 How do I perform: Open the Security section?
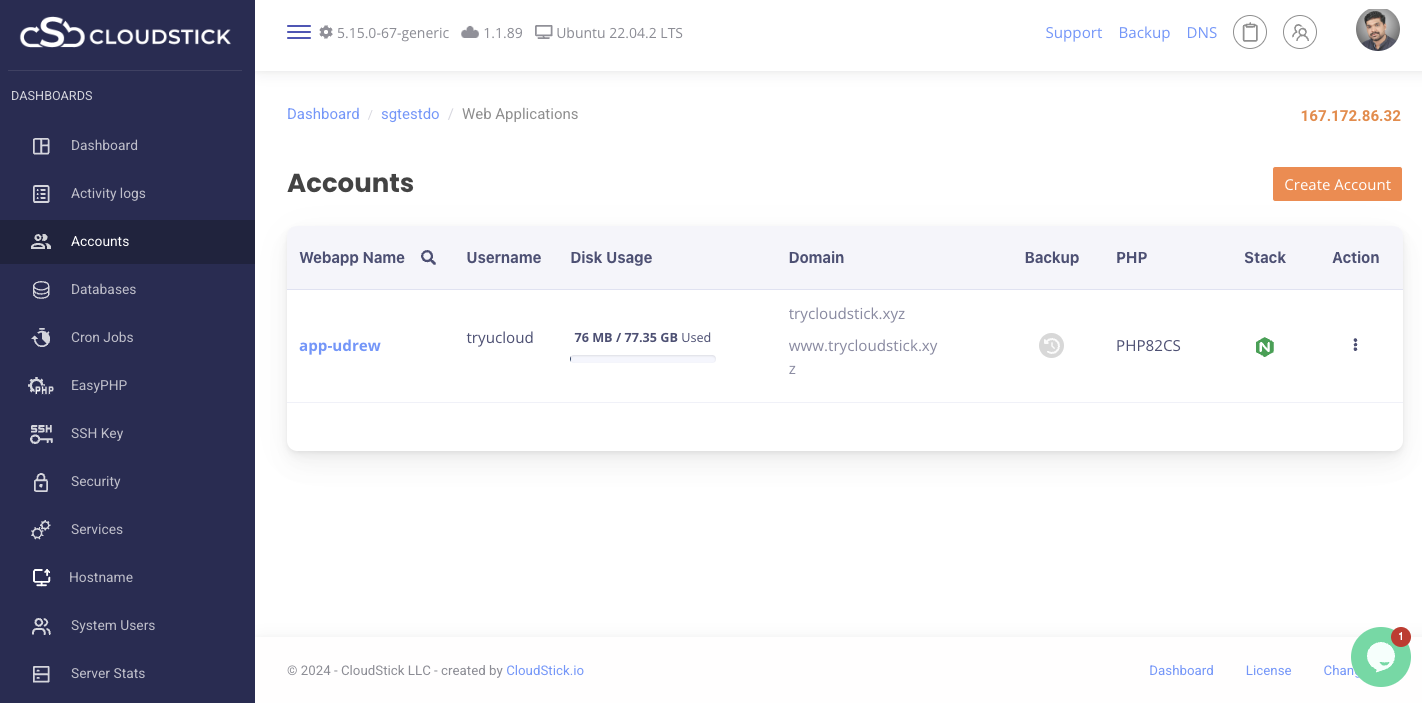95,481
